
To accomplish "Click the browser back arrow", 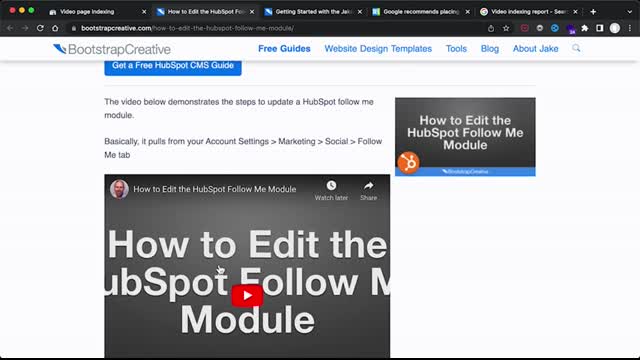I will click(x=10, y=28).
